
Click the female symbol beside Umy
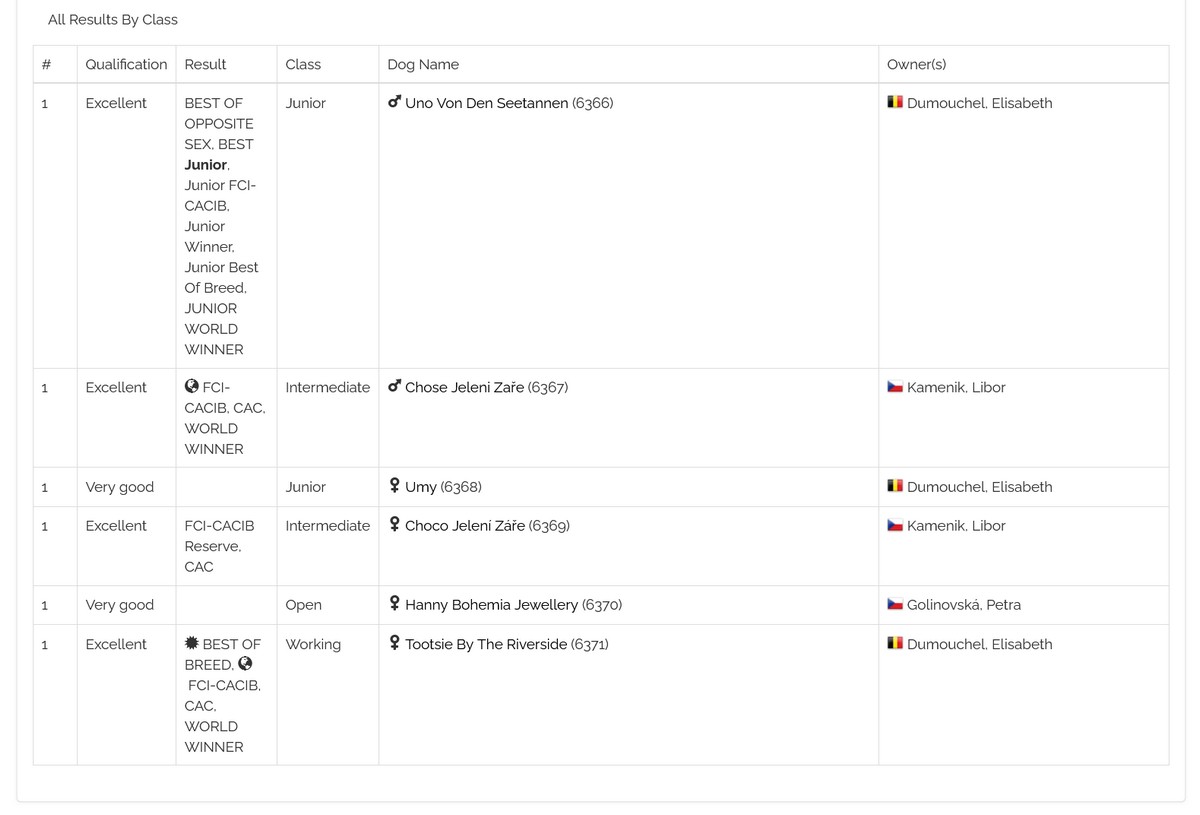[x=394, y=486]
